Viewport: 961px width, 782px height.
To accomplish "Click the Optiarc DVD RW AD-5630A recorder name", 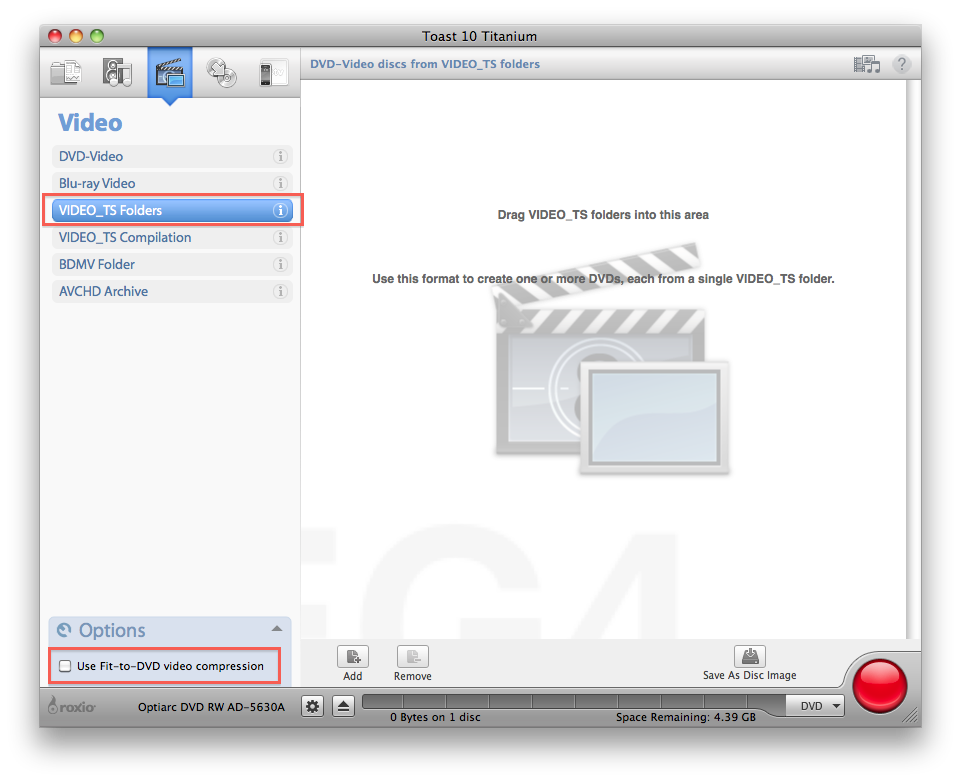I will pos(211,707).
